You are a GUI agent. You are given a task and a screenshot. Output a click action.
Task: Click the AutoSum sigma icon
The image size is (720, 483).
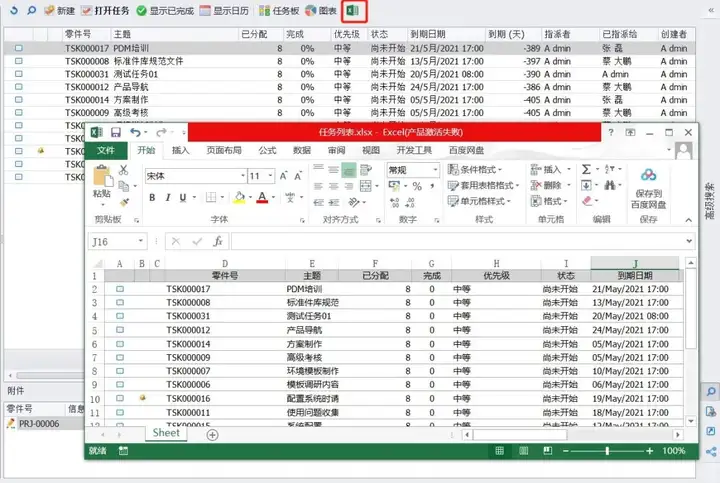click(586, 169)
